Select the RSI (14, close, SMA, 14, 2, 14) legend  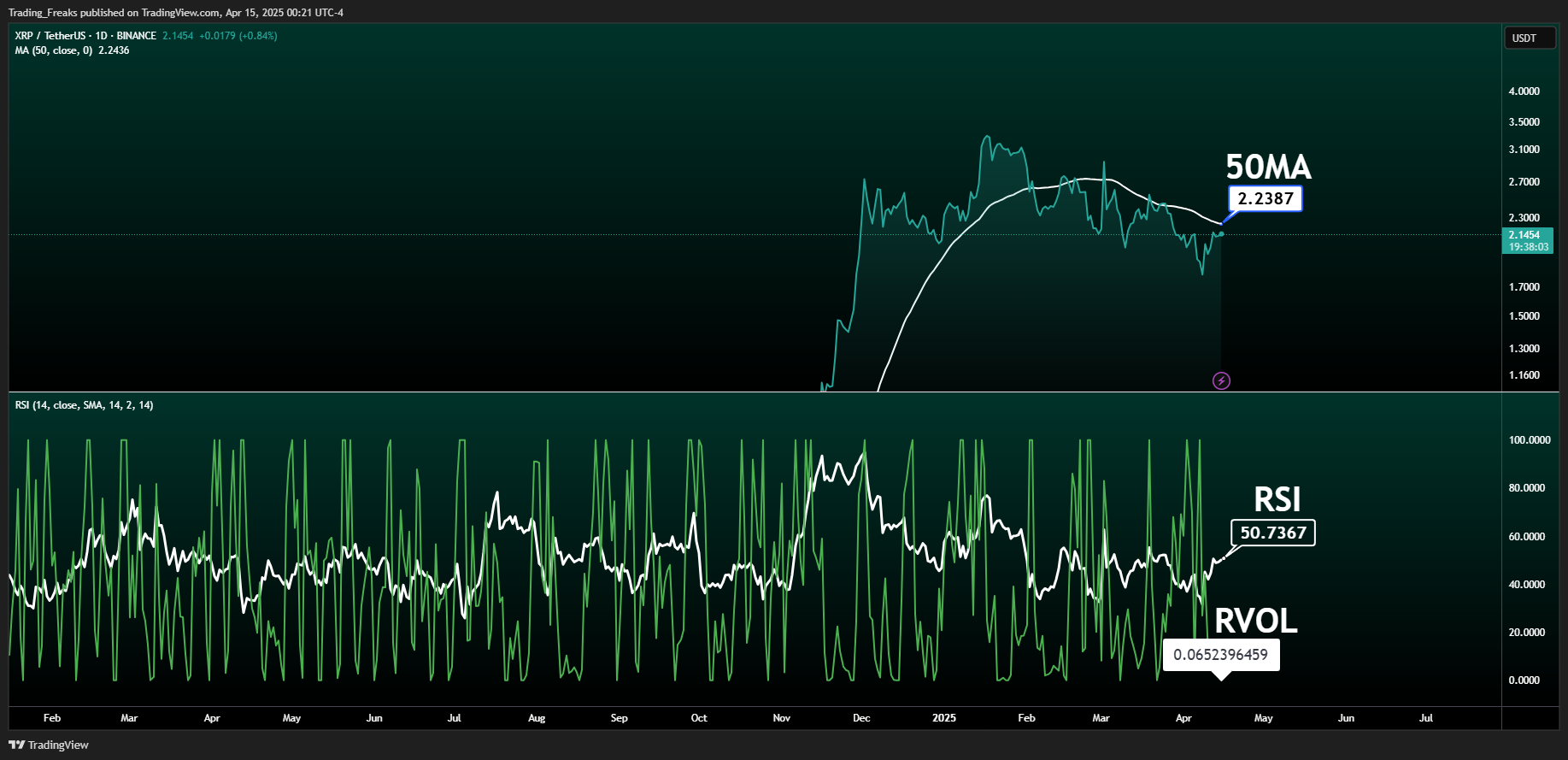(85, 405)
